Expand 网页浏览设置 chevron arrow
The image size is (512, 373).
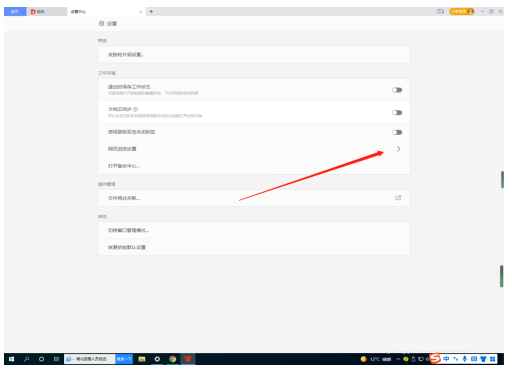(398, 149)
